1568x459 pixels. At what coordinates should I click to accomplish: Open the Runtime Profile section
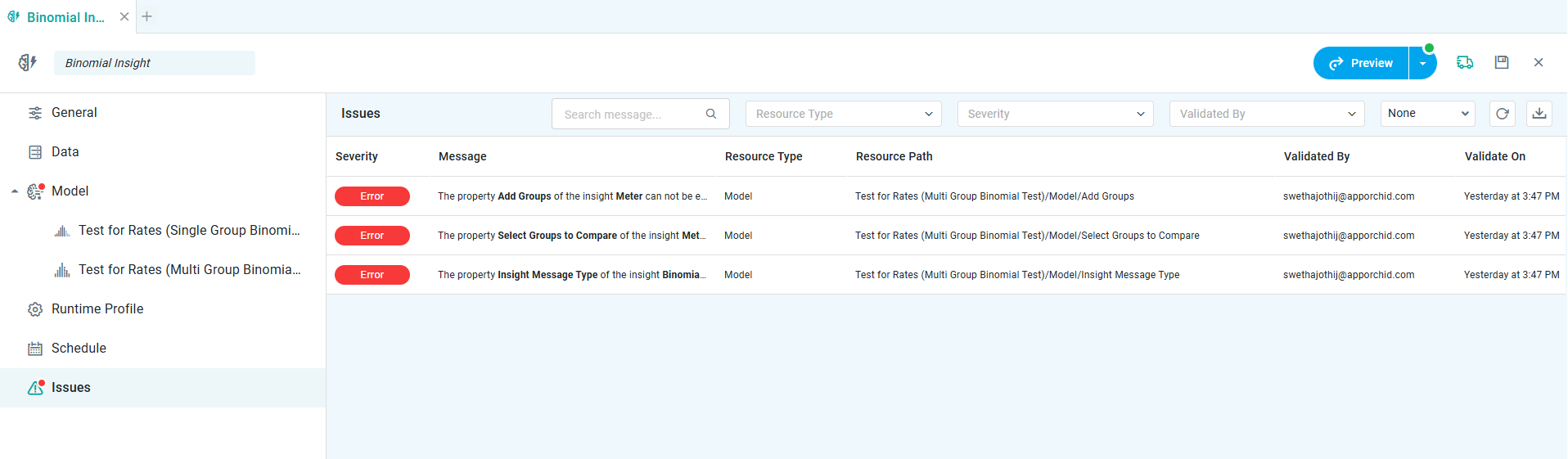[97, 309]
